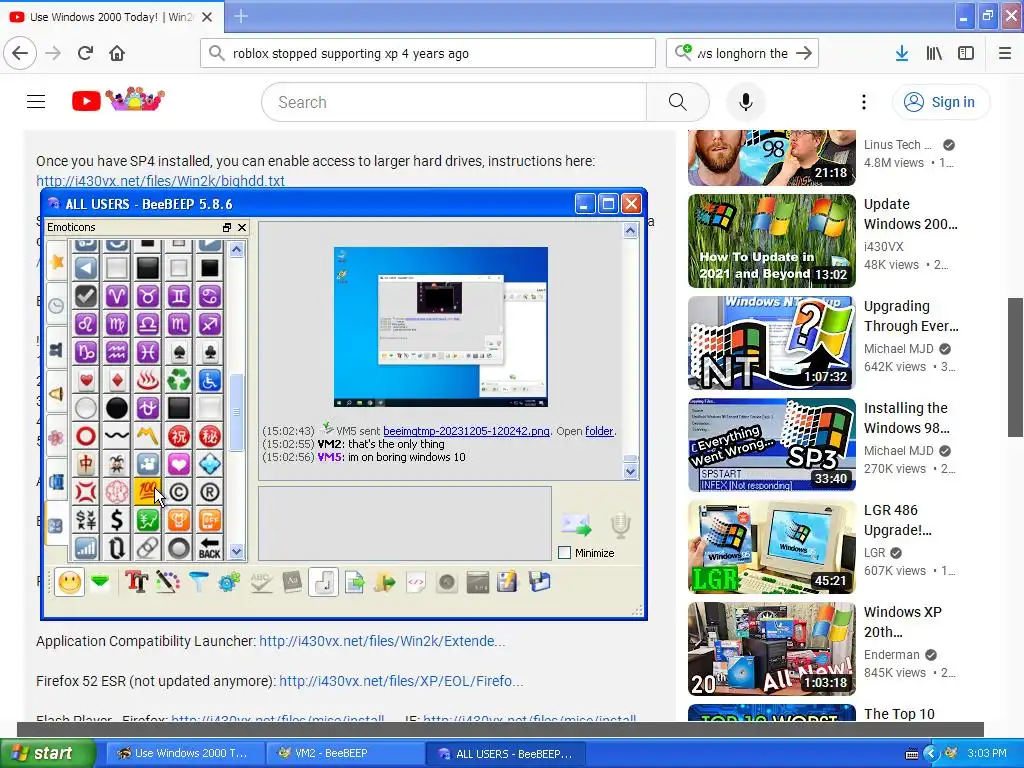Viewport: 1024px width, 768px height.
Task: Click the blue funnel filter icon
Action: [x=199, y=582]
